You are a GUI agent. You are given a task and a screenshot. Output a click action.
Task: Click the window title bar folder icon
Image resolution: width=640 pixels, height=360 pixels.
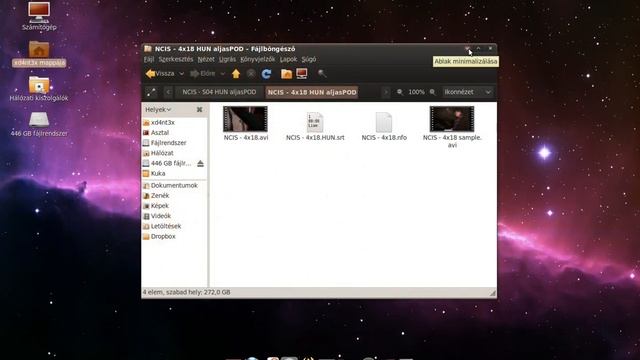pos(148,49)
